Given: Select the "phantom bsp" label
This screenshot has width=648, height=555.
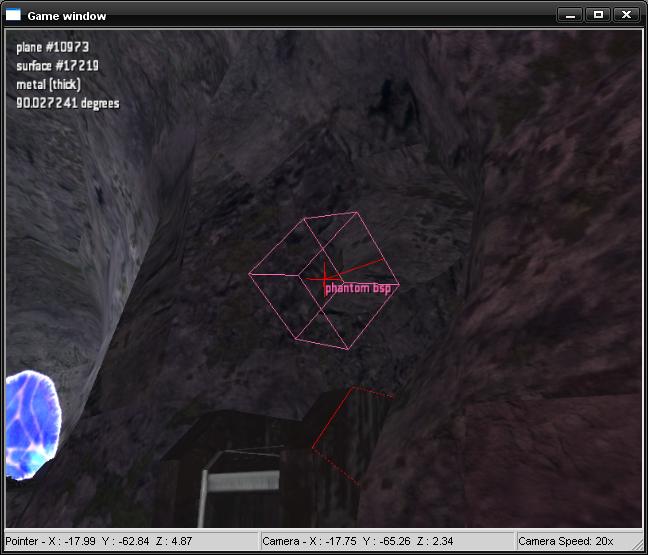Looking at the screenshot, I should [x=358, y=288].
